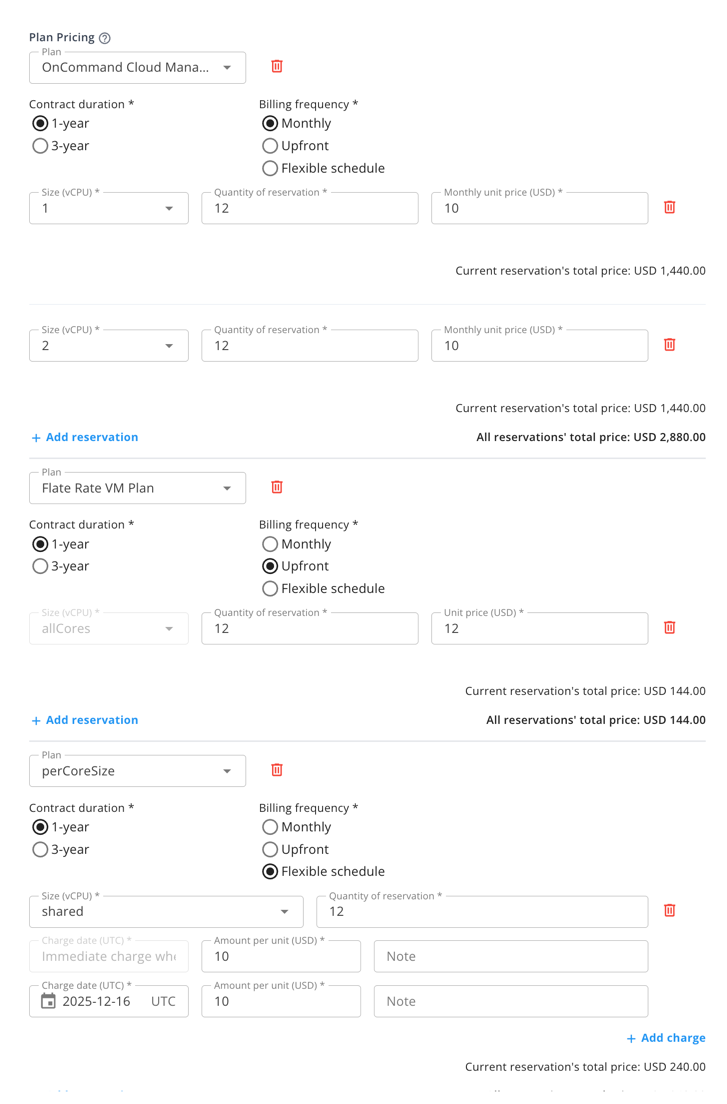The width and height of the screenshot is (727, 1104).
Task: Delete the Flate Rate VM Plan
Action: pos(277,488)
